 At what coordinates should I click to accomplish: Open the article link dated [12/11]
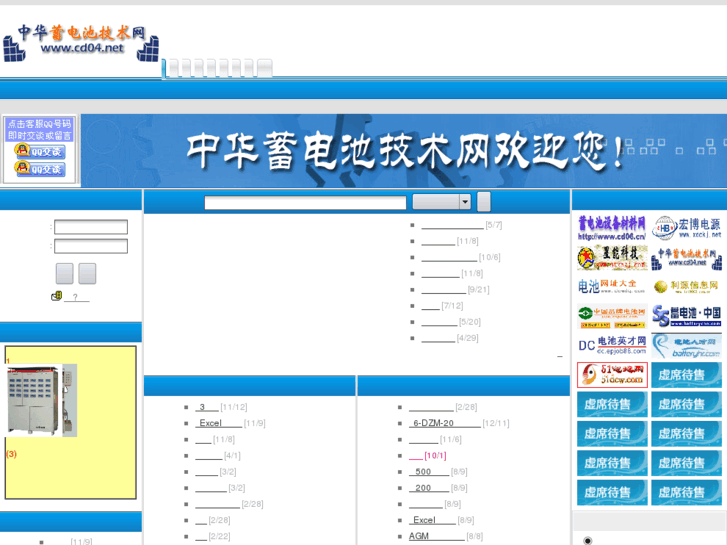[x=445, y=423]
